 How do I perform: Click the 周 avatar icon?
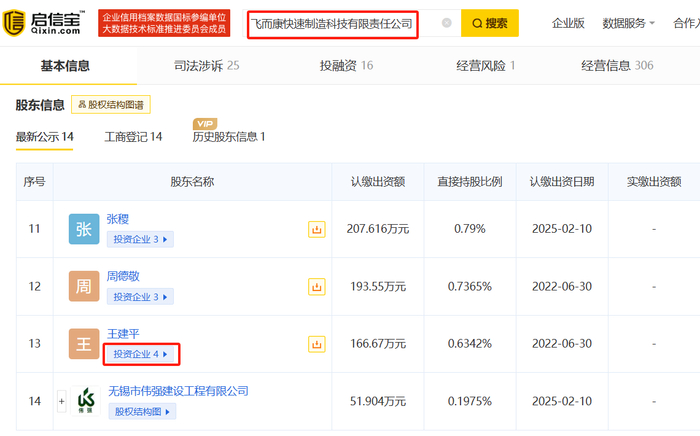click(x=84, y=286)
